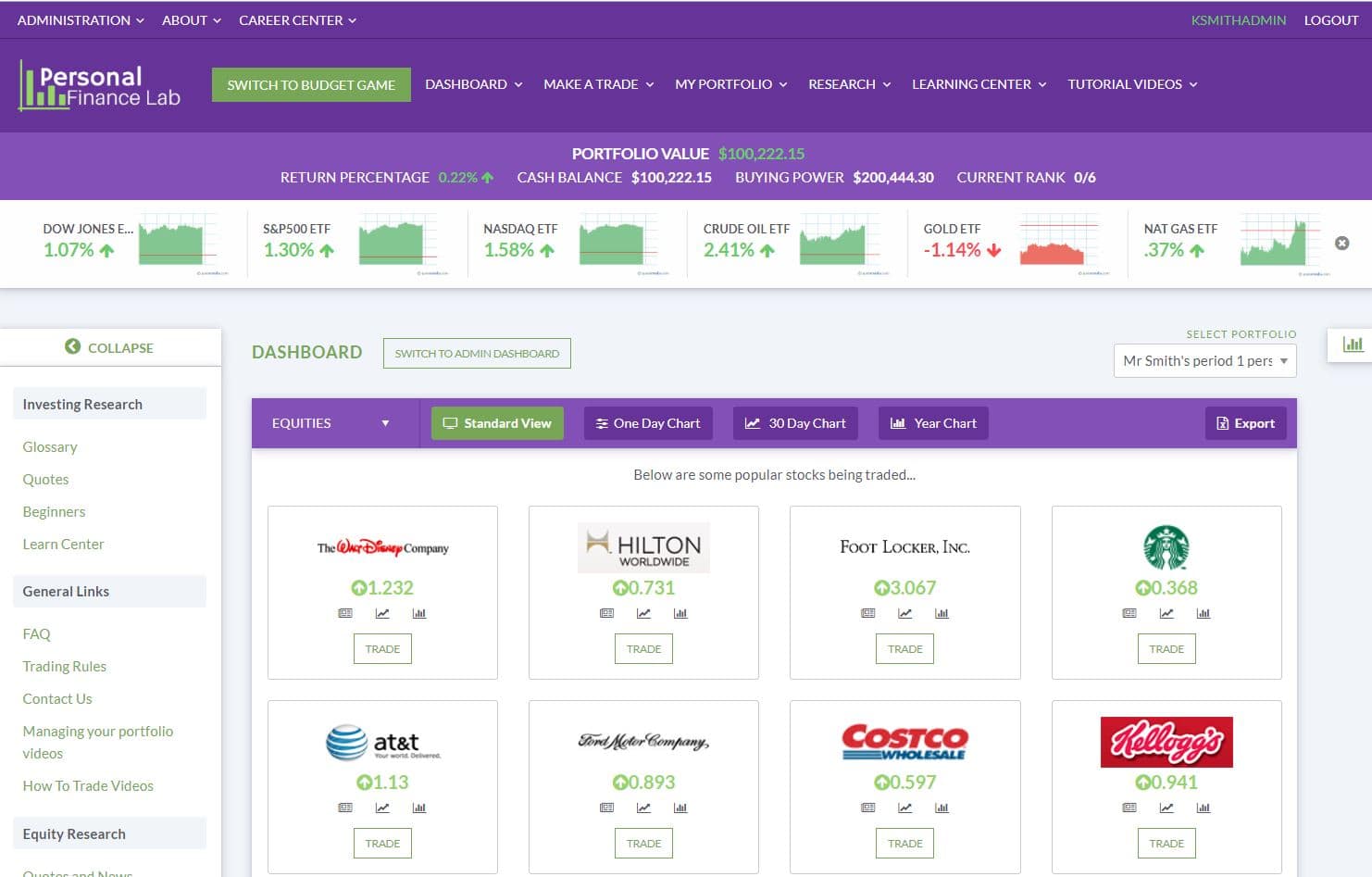Switch to Standard View
This screenshot has width=1372, height=877.
tap(497, 423)
